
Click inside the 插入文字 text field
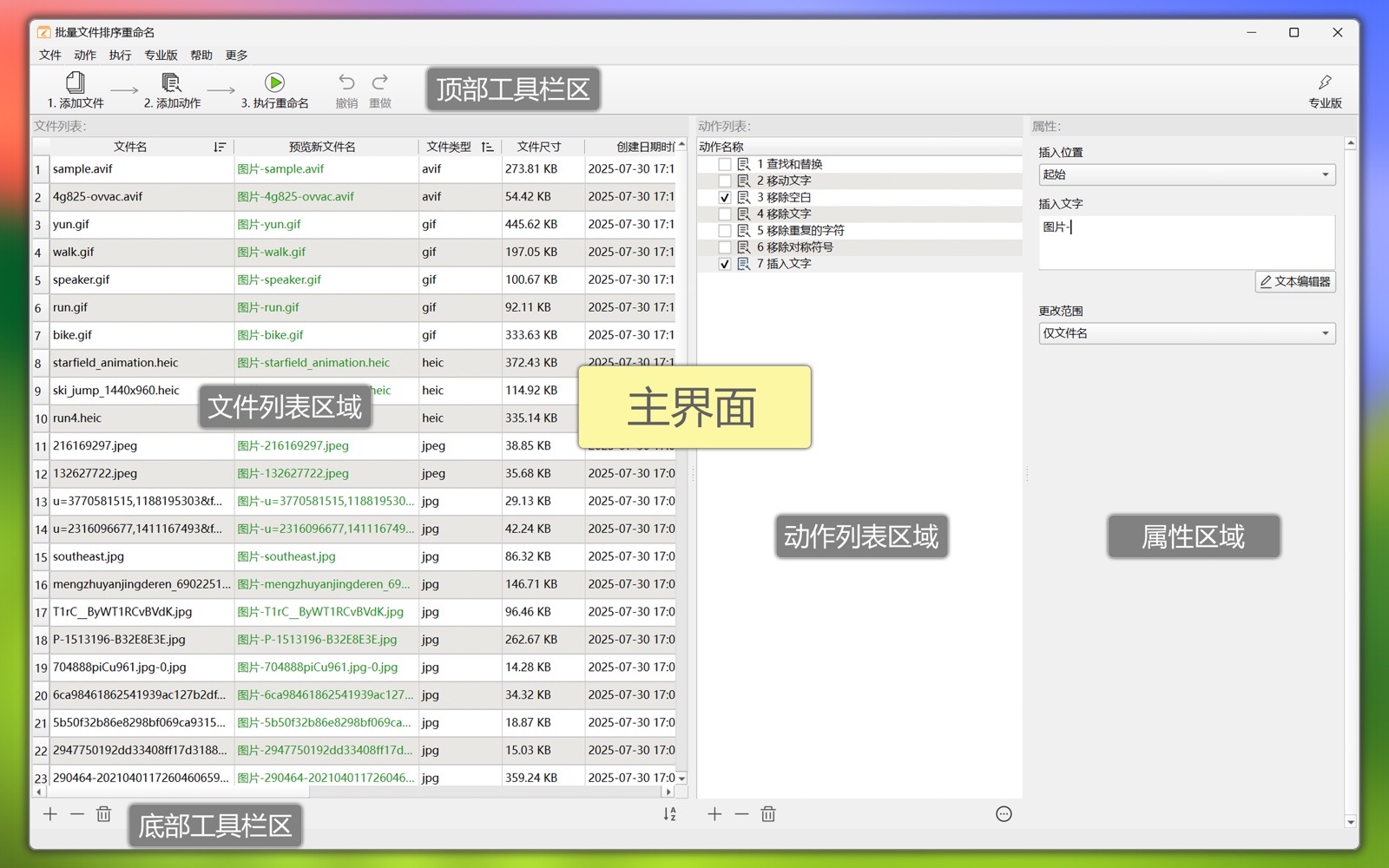point(1186,243)
